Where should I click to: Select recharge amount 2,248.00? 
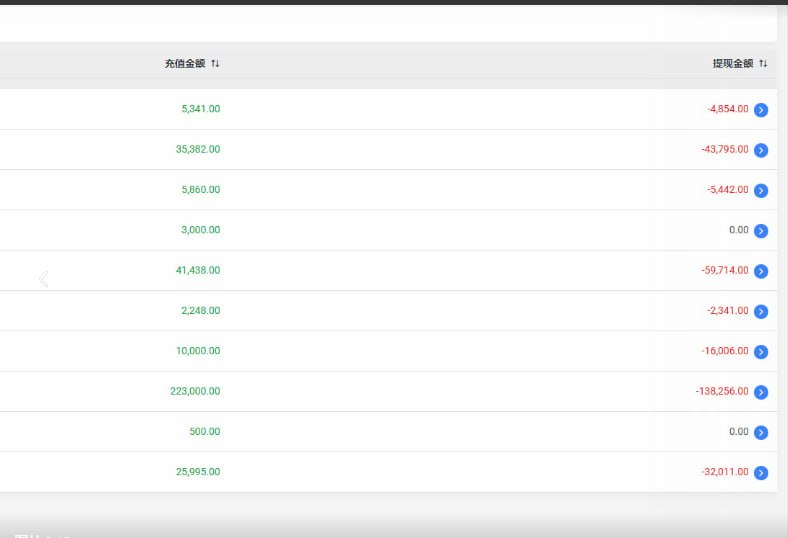pyautogui.click(x=201, y=310)
